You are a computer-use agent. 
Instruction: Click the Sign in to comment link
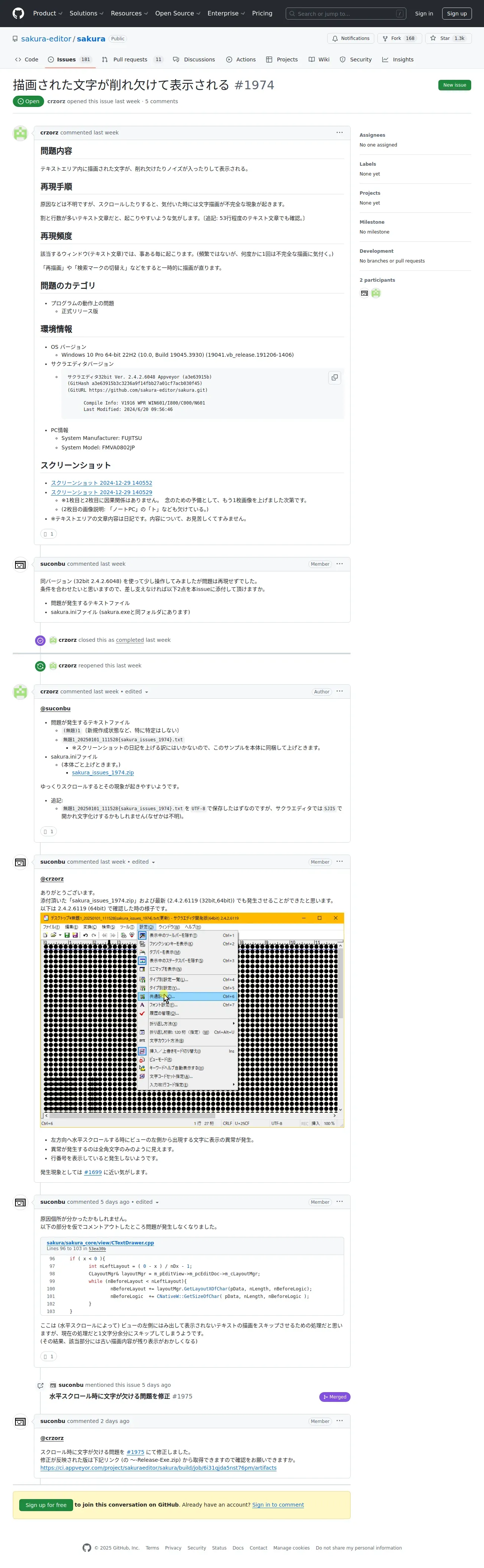tap(278, 1505)
